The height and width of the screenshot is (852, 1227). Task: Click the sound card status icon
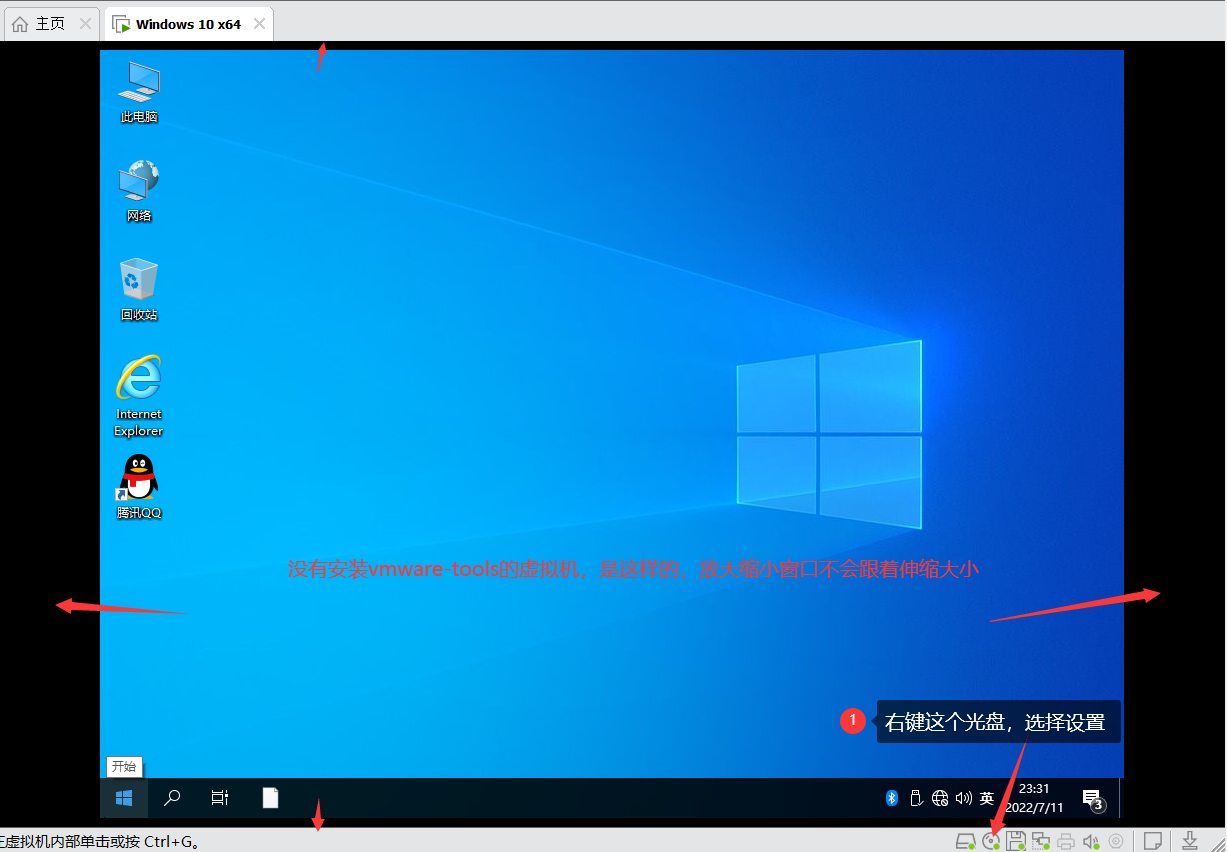(1091, 841)
